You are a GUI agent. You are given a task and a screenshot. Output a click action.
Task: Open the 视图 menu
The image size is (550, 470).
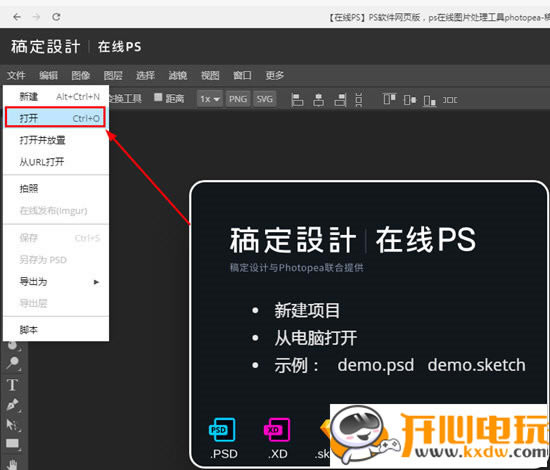tap(210, 75)
